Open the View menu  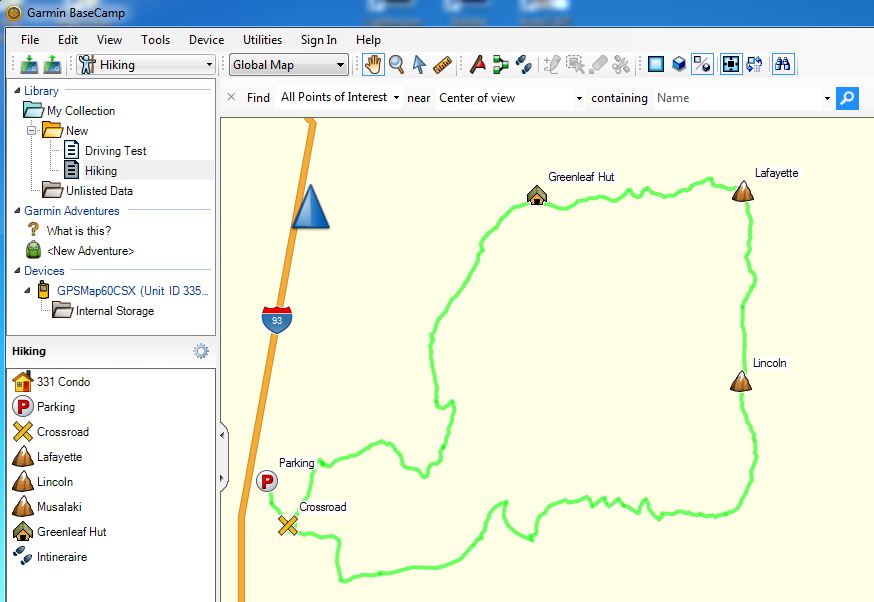click(109, 40)
